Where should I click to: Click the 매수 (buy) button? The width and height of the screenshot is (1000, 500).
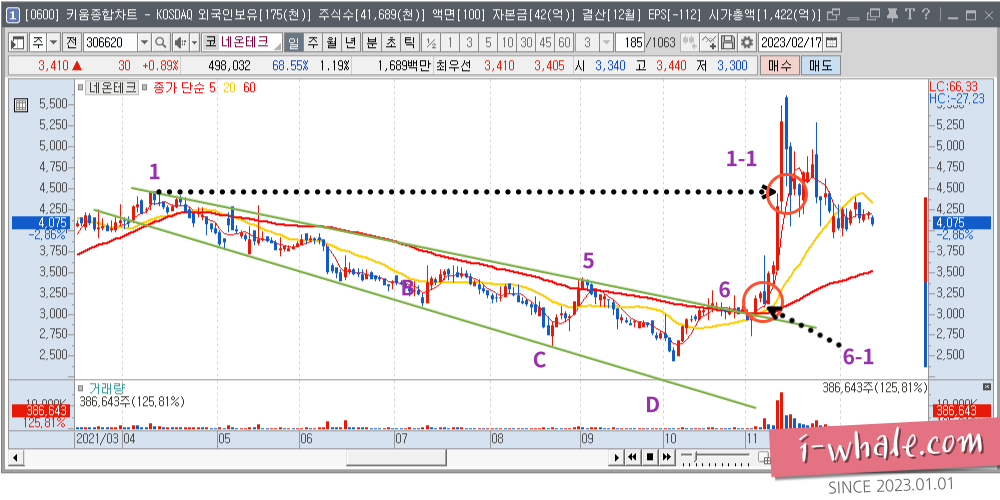[779, 66]
